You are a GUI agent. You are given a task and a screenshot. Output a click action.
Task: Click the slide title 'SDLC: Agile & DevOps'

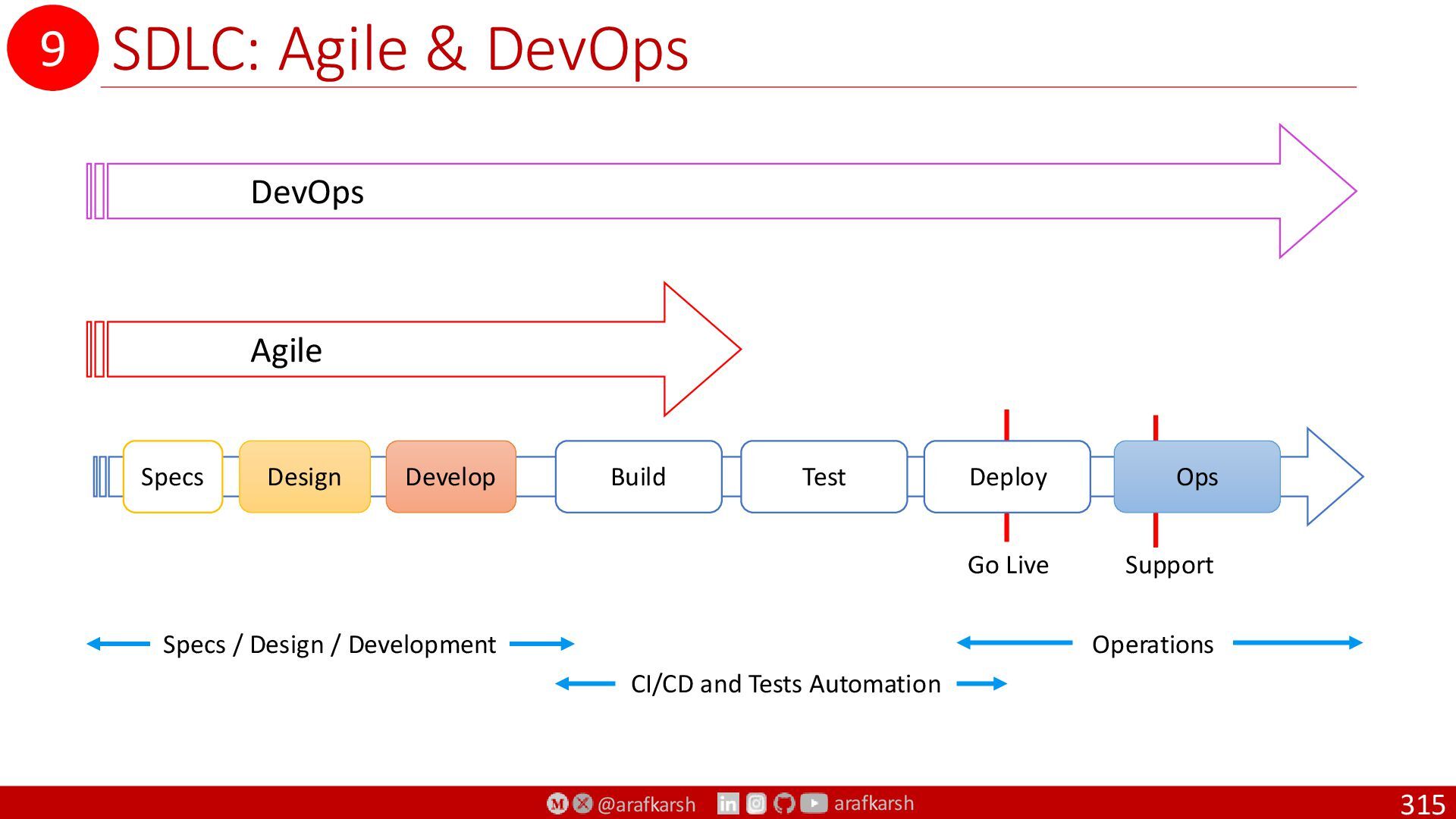click(x=400, y=49)
